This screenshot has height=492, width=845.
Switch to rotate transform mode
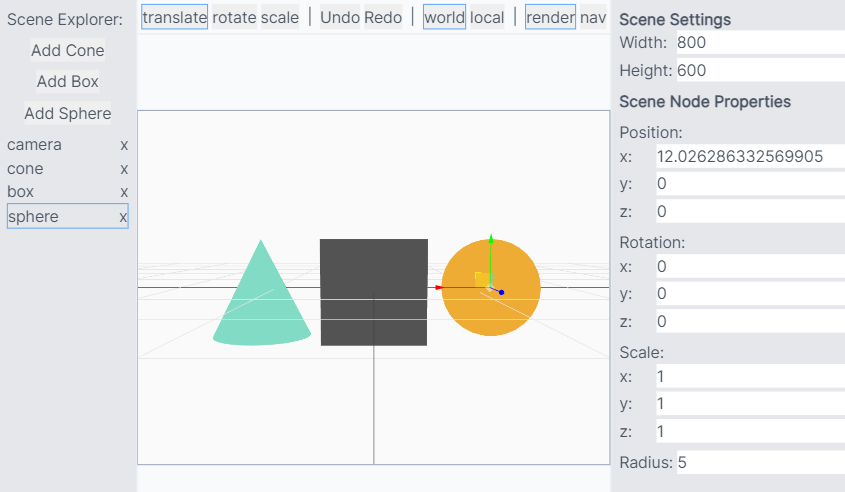click(x=234, y=17)
